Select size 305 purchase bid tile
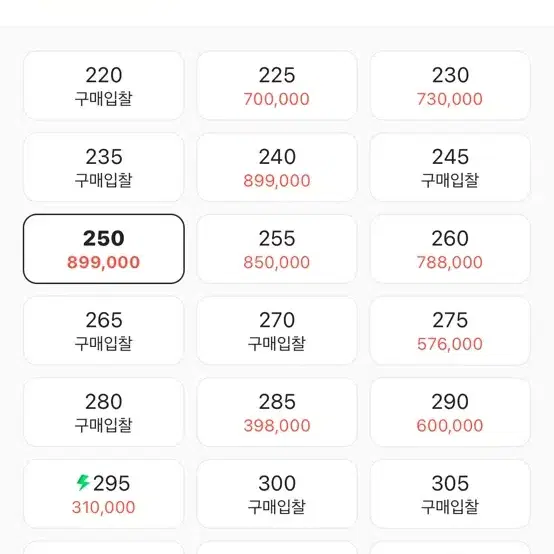This screenshot has height=554, width=554. [450, 494]
